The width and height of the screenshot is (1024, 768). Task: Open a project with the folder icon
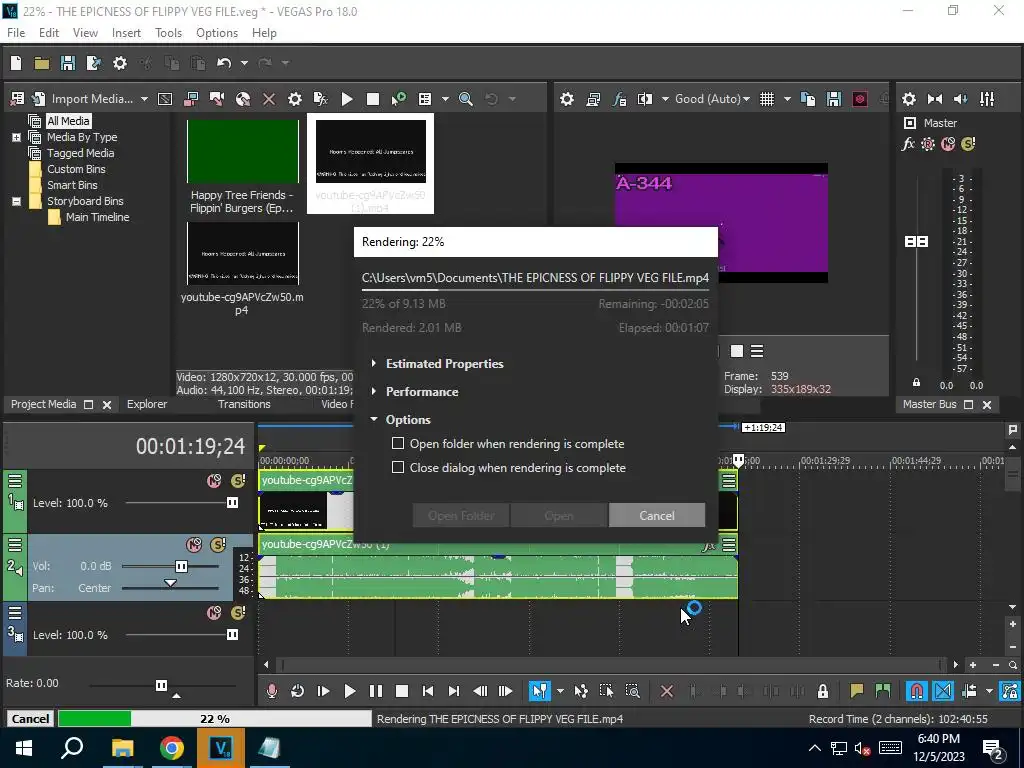pos(42,63)
